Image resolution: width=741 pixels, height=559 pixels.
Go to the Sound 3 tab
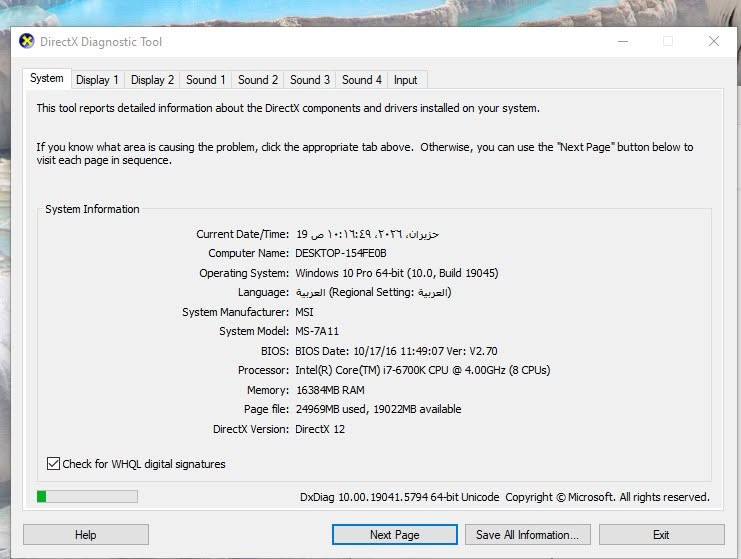click(310, 80)
